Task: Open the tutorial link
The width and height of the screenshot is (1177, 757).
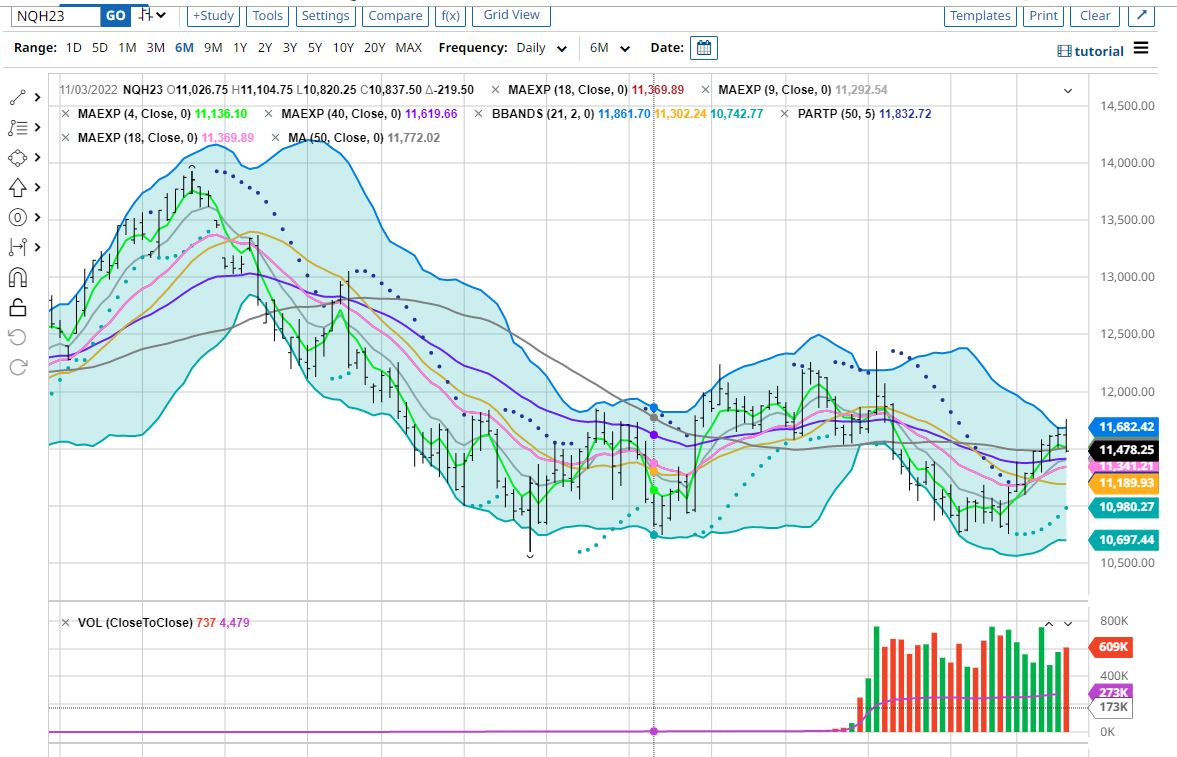Action: (x=1090, y=51)
